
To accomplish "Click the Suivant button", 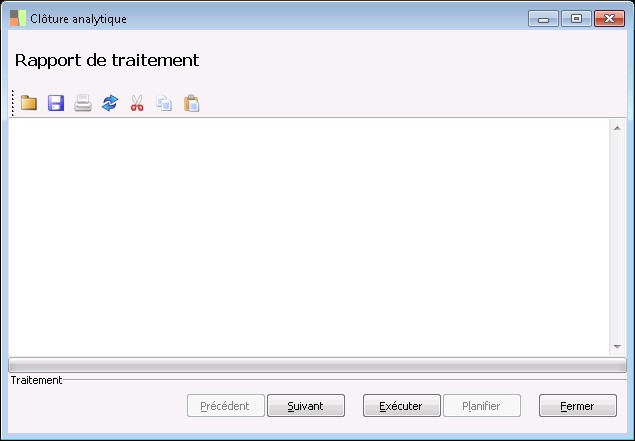I will (x=306, y=405).
